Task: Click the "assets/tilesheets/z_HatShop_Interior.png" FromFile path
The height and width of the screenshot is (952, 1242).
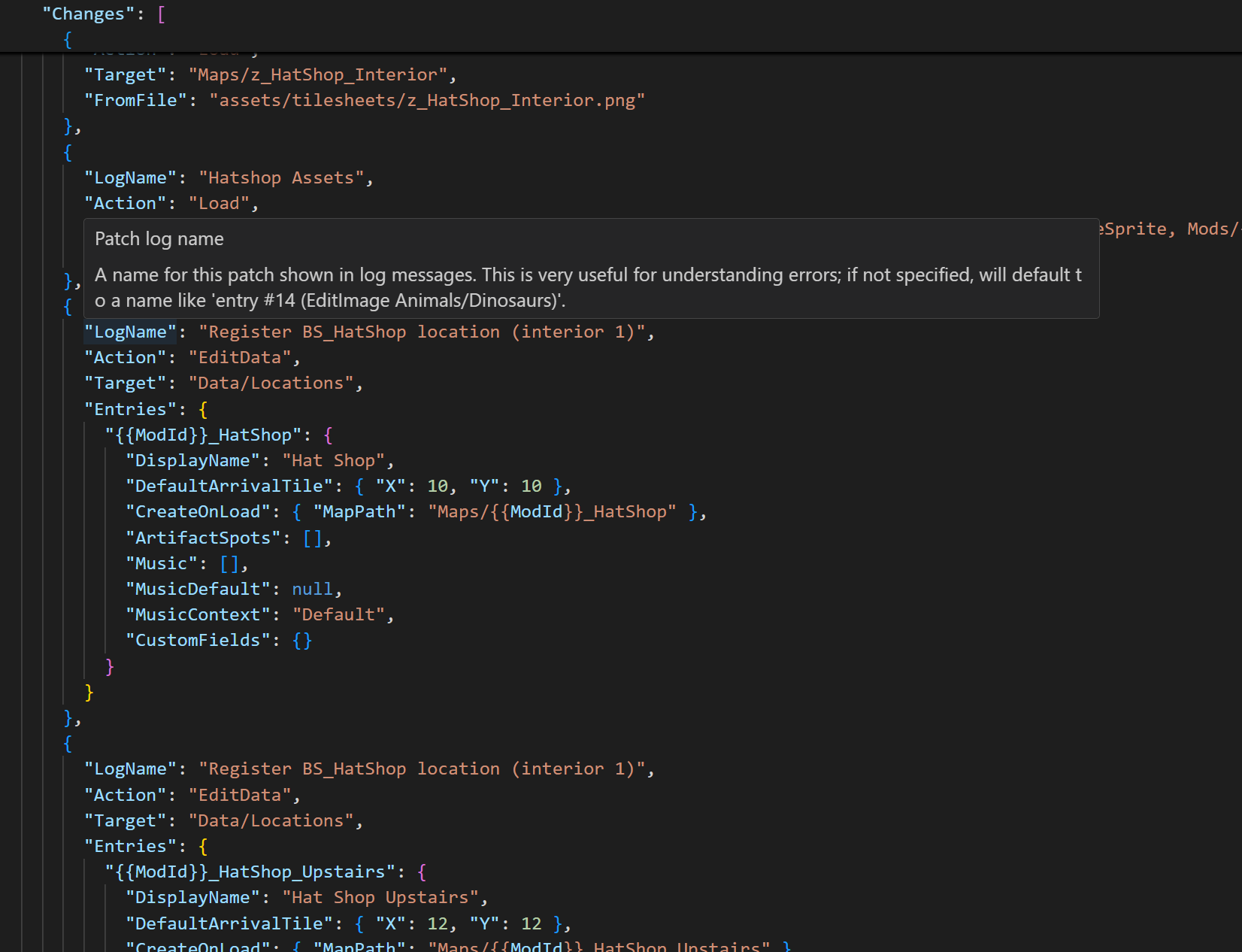Action: point(427,100)
